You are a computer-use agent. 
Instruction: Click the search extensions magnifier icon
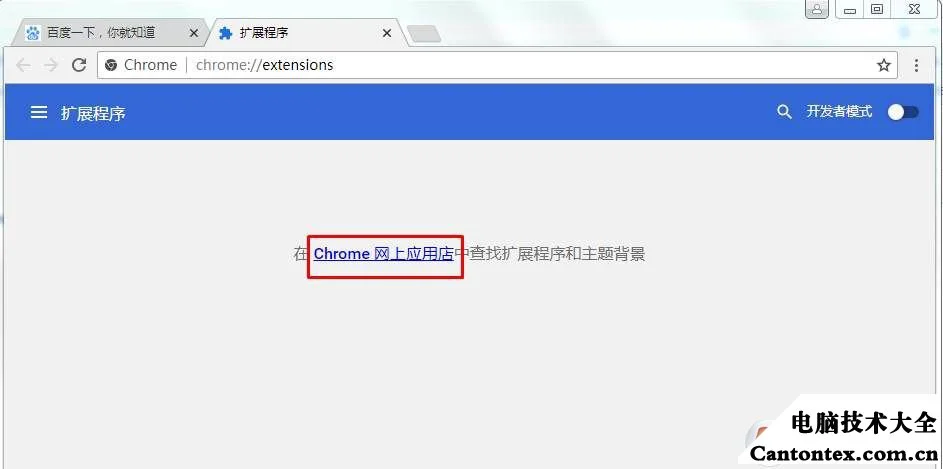[x=784, y=111]
